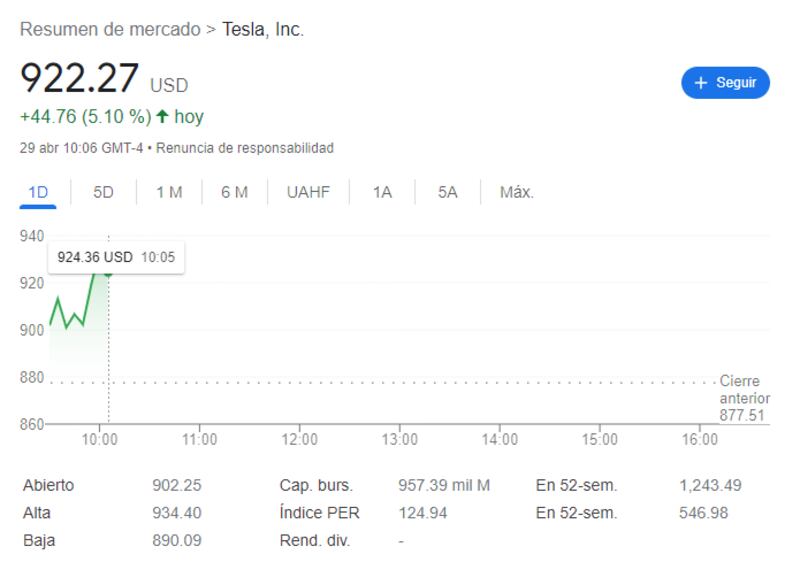
Task: Select the Máx. range tab
Action: pos(516,192)
